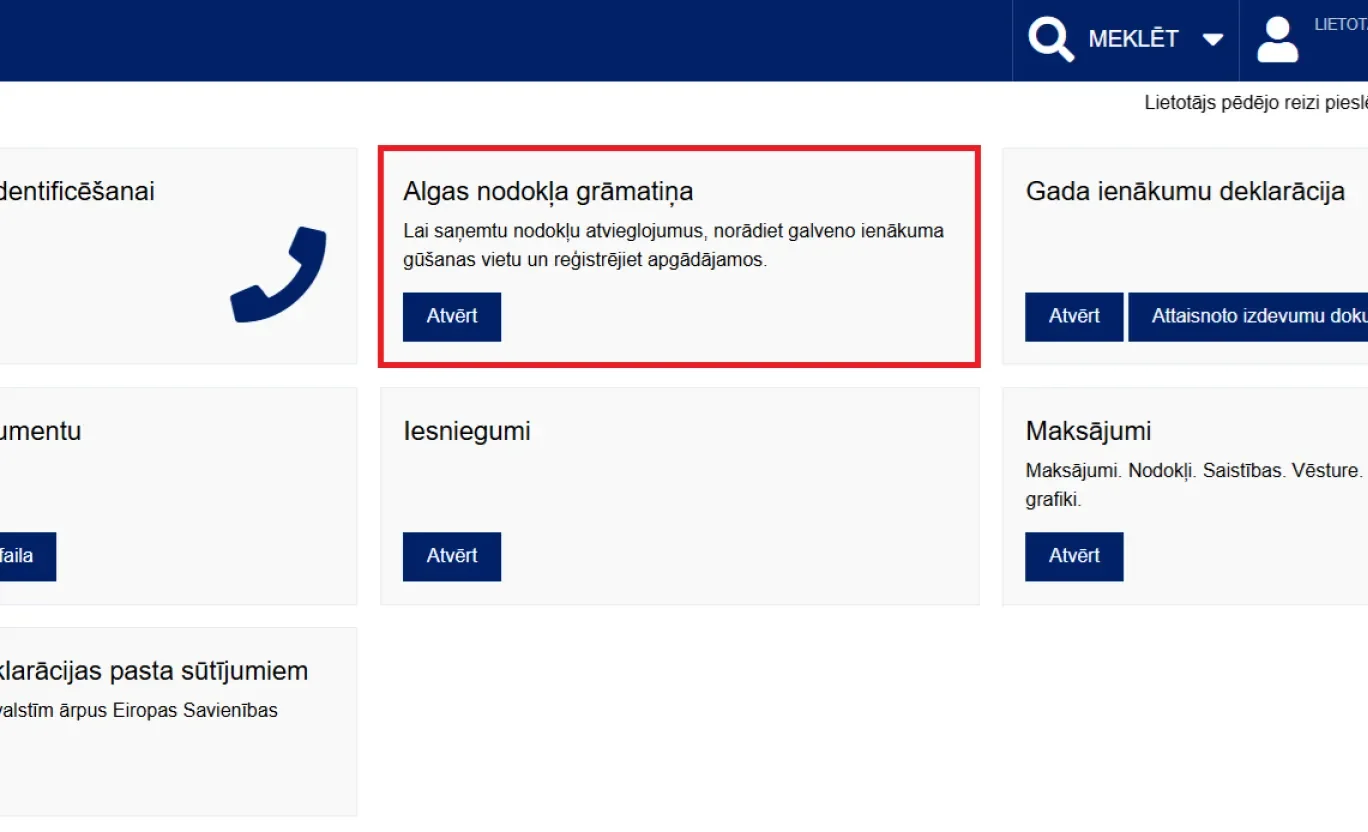Expand the MEKLĒT dropdown arrow
The image size is (1368, 832).
pos(1212,40)
